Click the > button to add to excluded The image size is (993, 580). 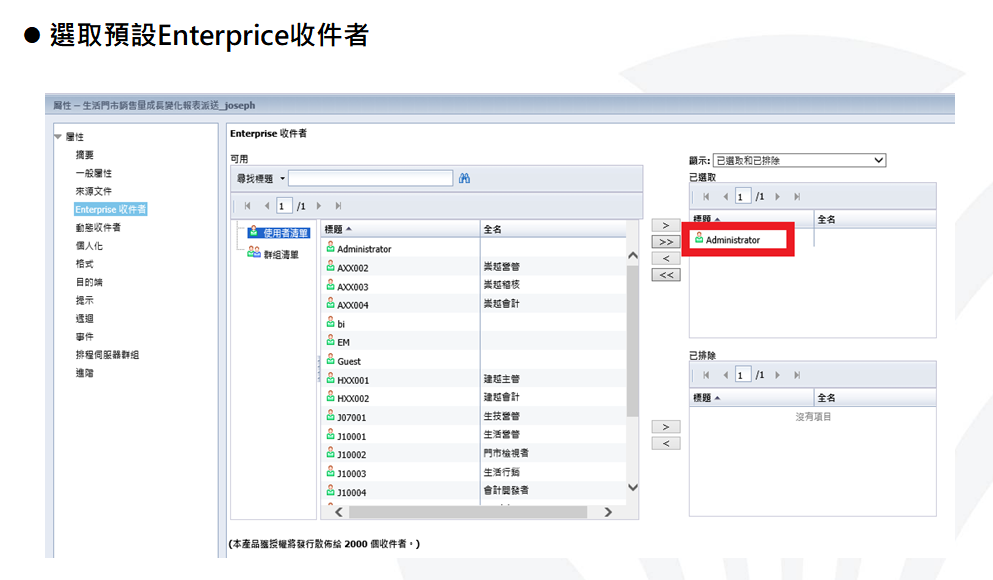pyautogui.click(x=665, y=427)
